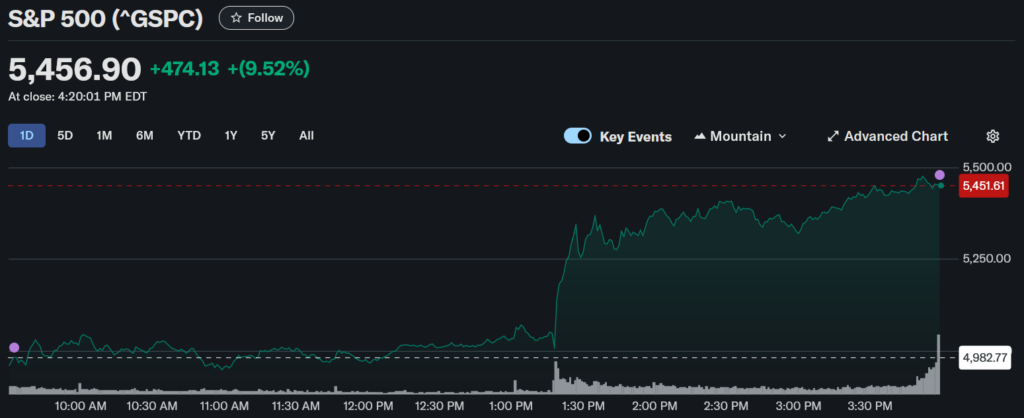Click the green end-of-line price dot
1024x418 pixels.
coord(940,185)
